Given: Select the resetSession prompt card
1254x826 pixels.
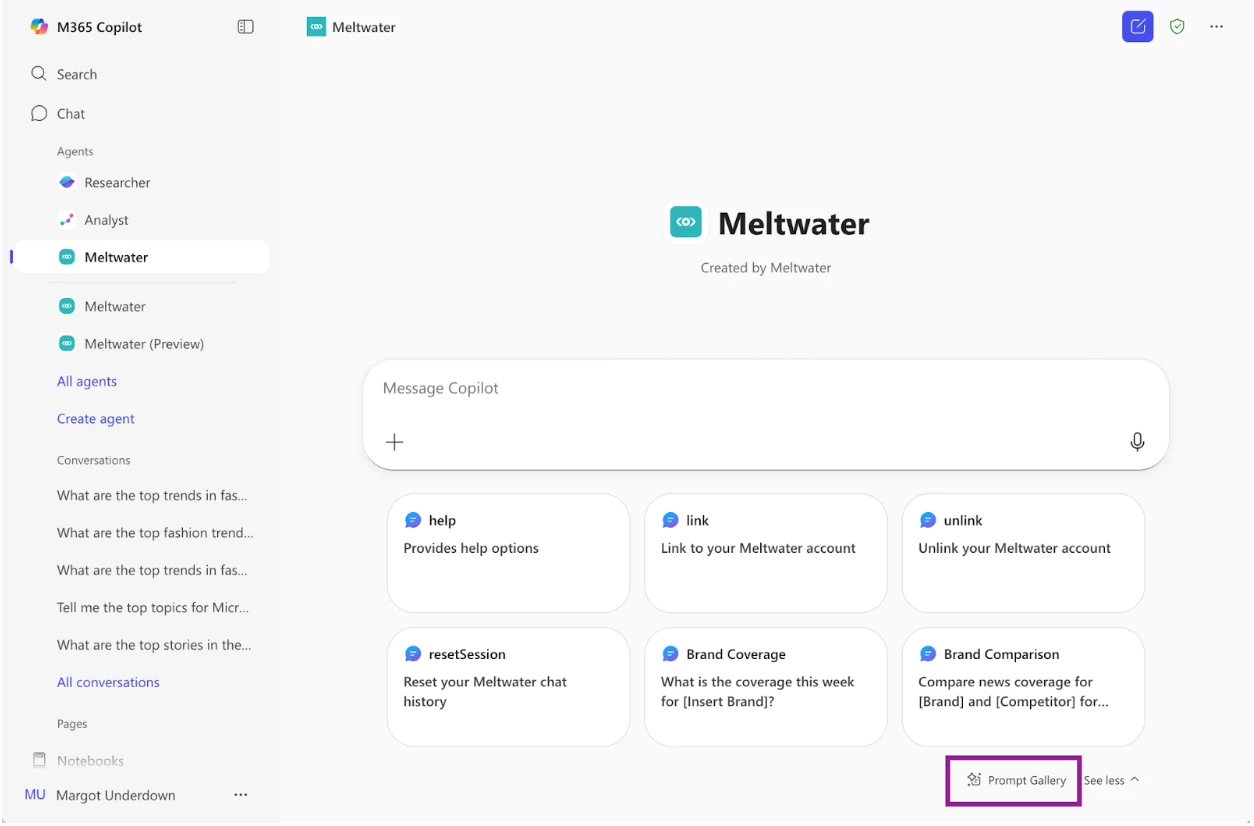Looking at the screenshot, I should tap(508, 687).
